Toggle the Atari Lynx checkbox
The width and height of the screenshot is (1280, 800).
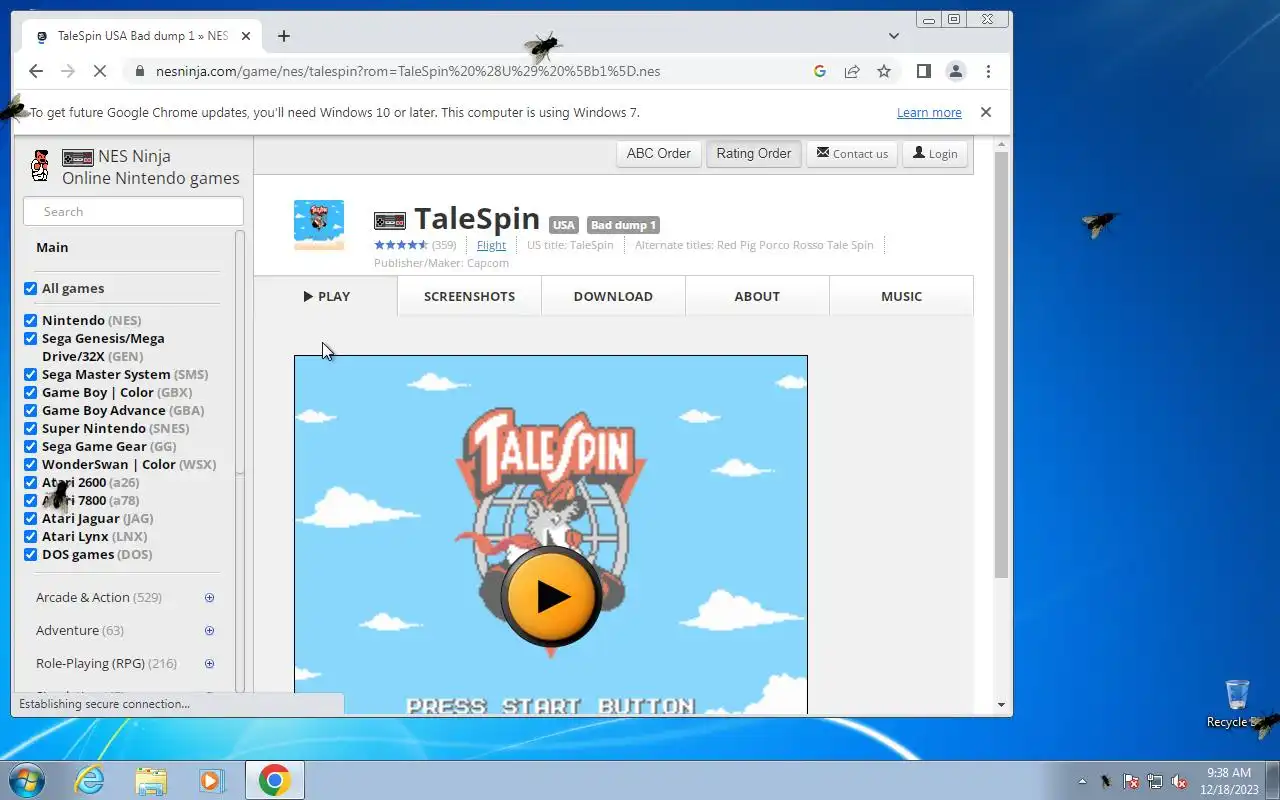point(30,536)
